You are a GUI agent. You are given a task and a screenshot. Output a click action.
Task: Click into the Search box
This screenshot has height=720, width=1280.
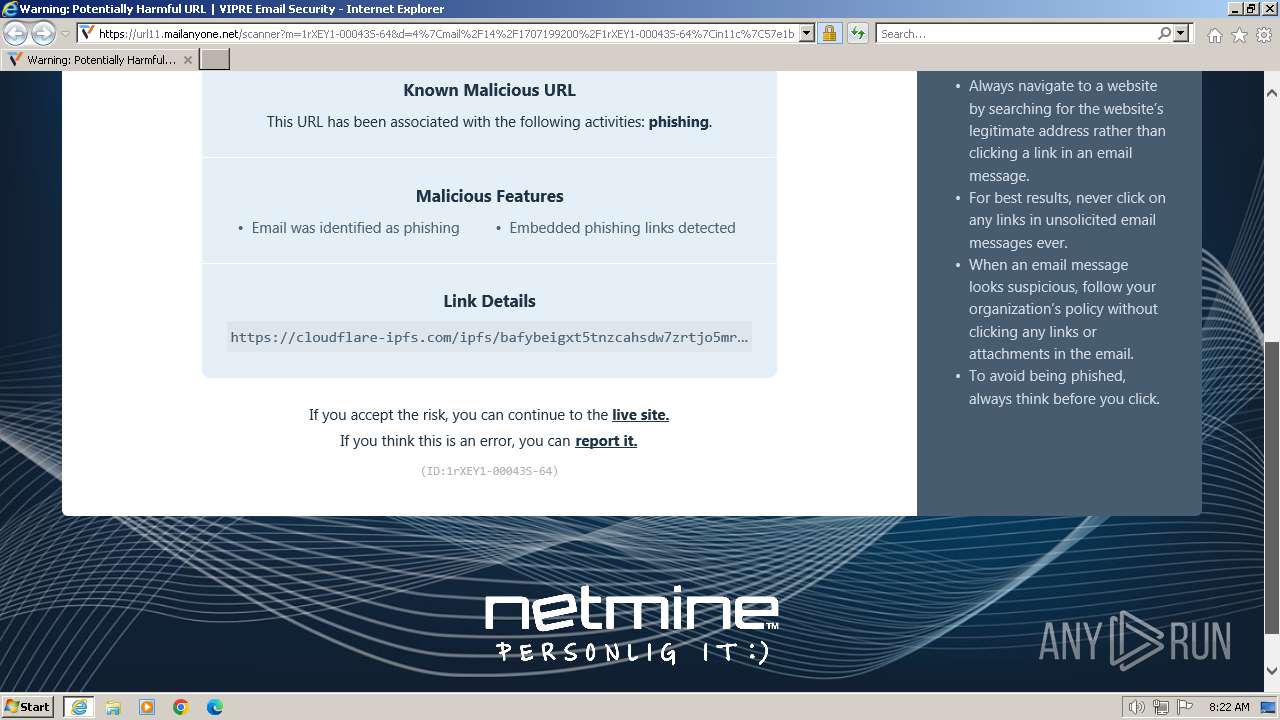tap(1016, 33)
